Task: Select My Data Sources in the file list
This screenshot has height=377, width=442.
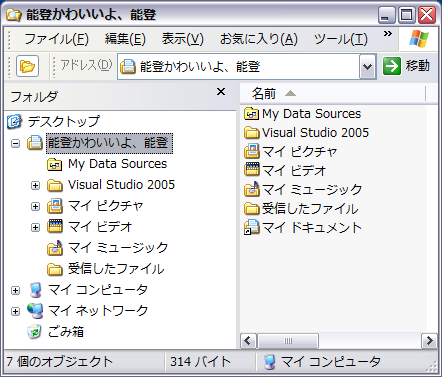Action: coord(302,114)
